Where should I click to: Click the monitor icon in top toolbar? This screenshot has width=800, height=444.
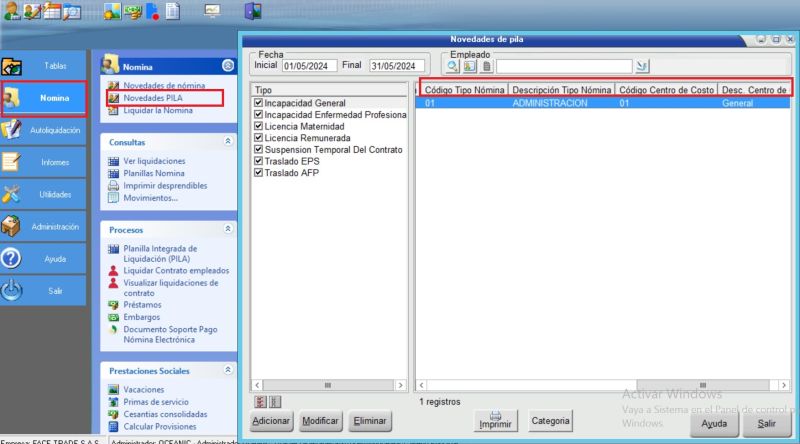tap(212, 12)
